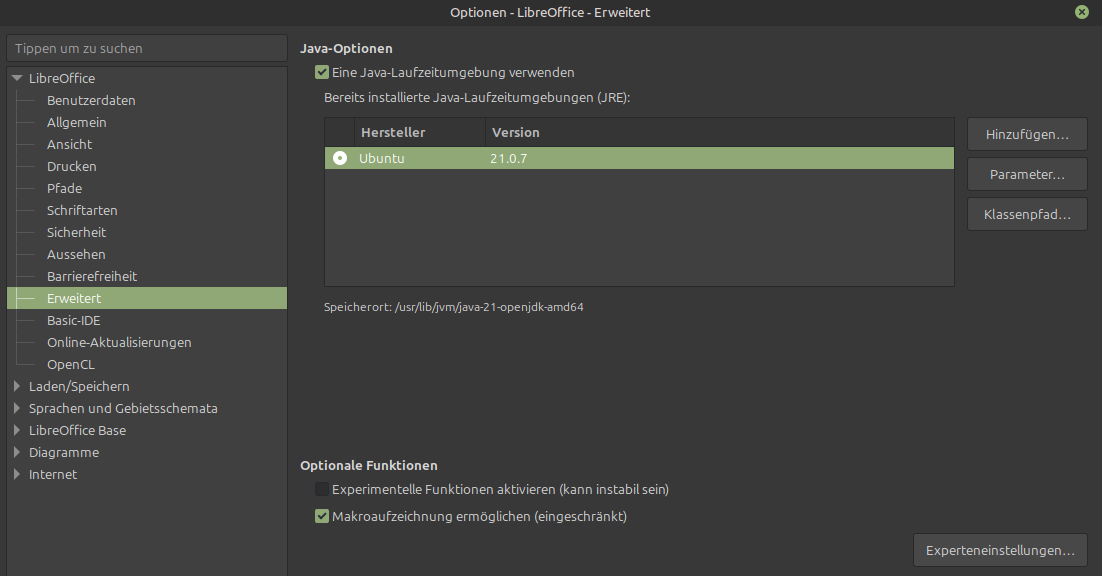Open the Schriftarten page
Image resolution: width=1102 pixels, height=576 pixels.
(x=82, y=210)
